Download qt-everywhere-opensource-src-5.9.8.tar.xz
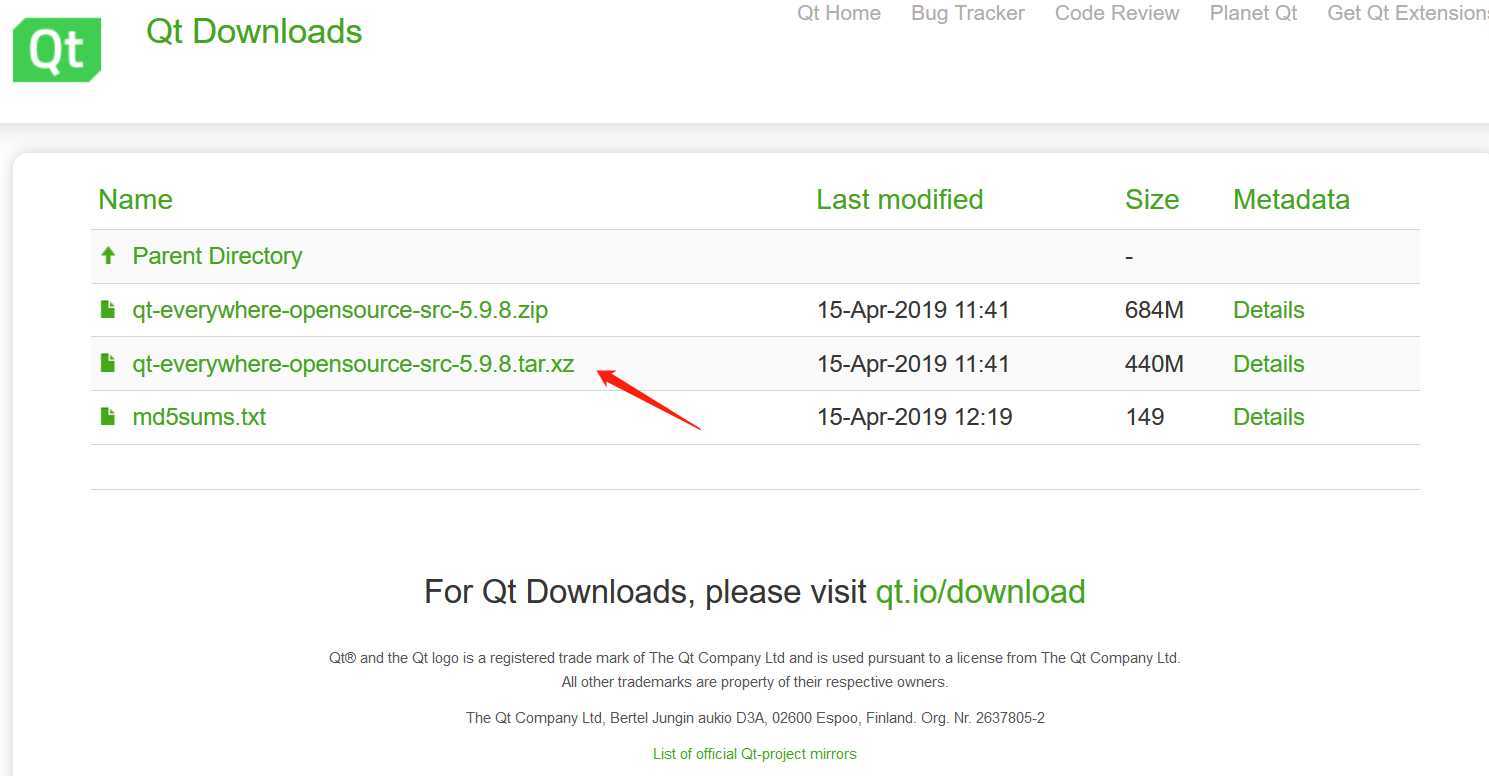Image resolution: width=1489 pixels, height=776 pixels. pyautogui.click(x=353, y=364)
